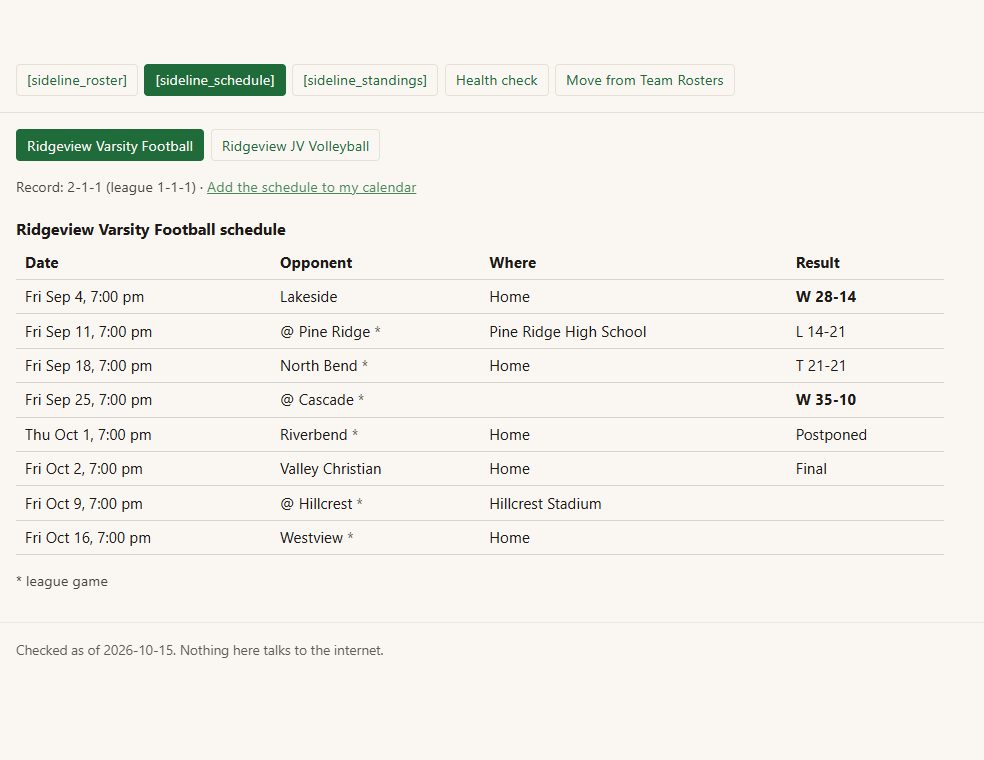
Task: Click the Ridgeview Varsity Football schedule heading
Action: pyautogui.click(x=151, y=230)
